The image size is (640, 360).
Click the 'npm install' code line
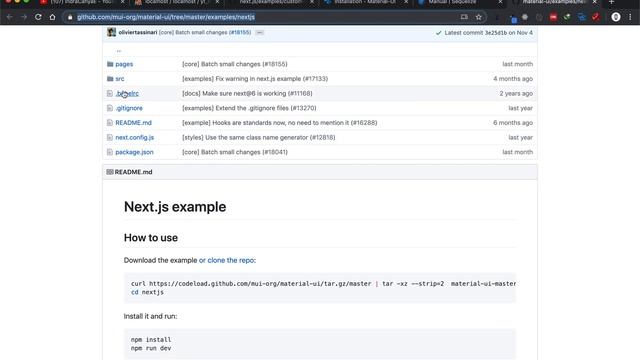tap(151, 340)
